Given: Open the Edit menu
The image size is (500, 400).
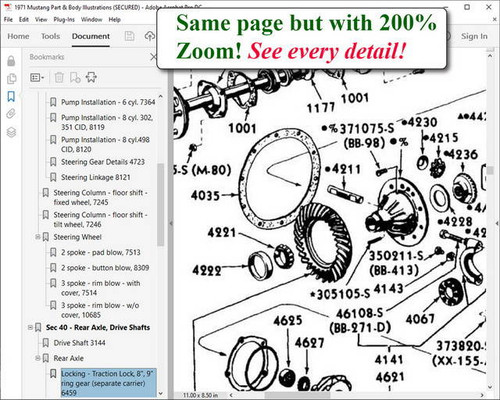Looking at the screenshot, I should tap(24, 20).
